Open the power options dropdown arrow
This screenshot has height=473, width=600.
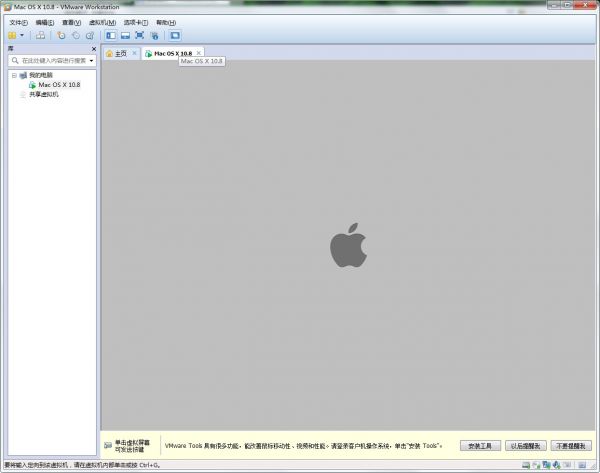22,36
